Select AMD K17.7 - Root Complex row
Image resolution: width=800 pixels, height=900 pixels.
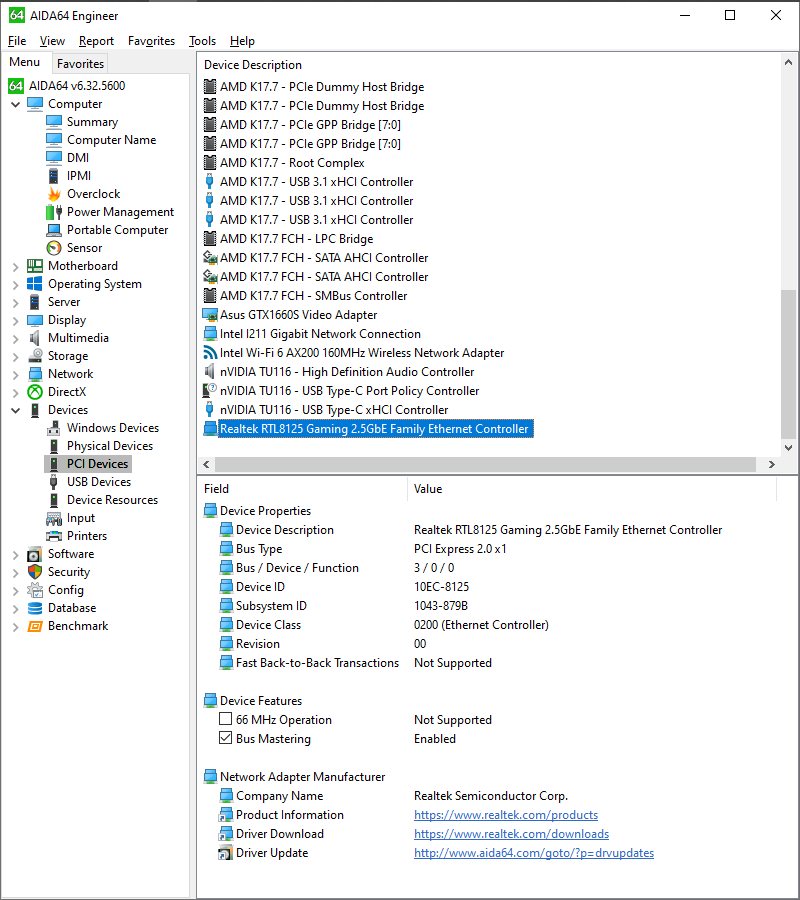click(x=292, y=163)
